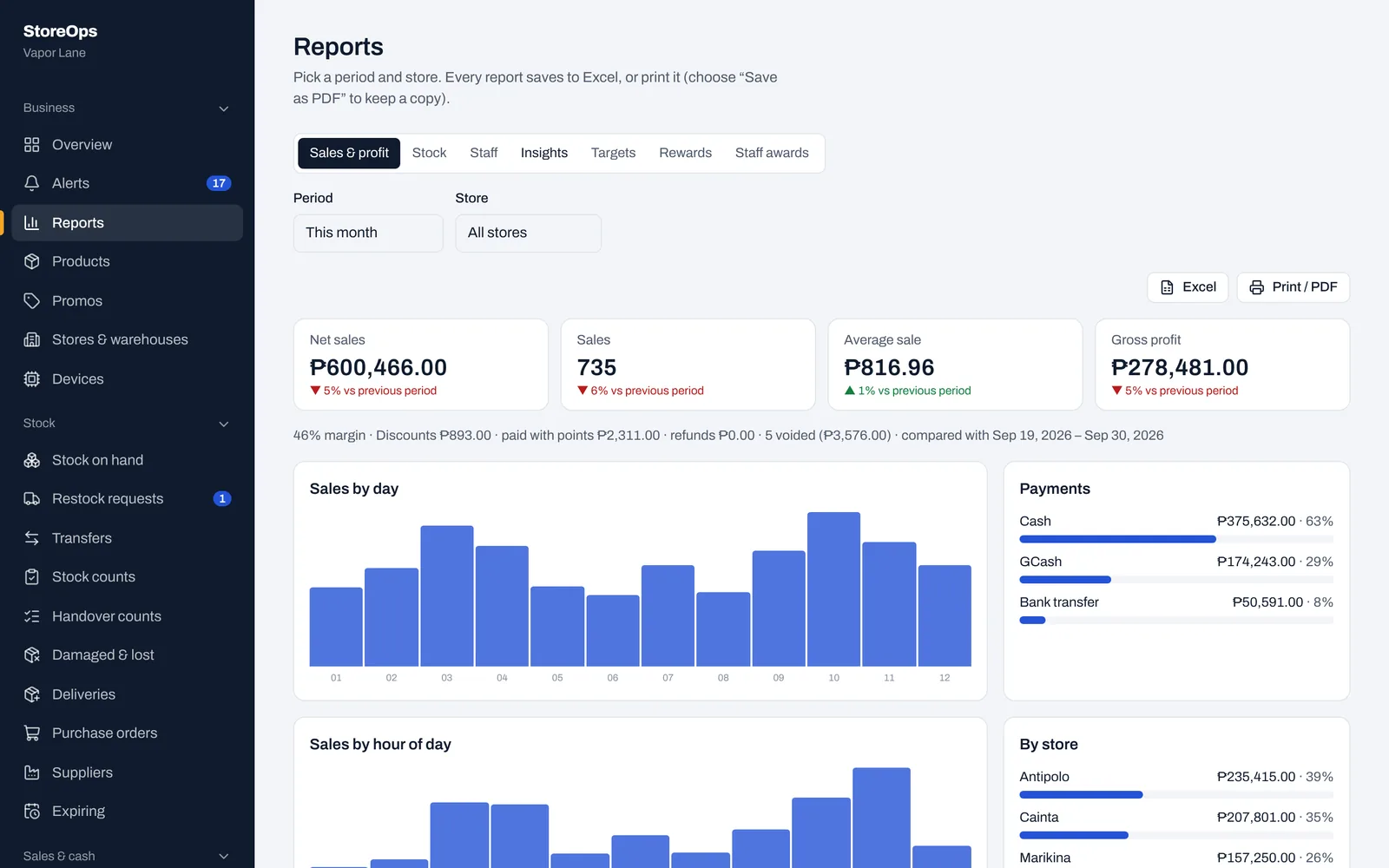Screen dimensions: 1389x868
Task: Open Deliveries from the package icon
Action: pos(32,694)
